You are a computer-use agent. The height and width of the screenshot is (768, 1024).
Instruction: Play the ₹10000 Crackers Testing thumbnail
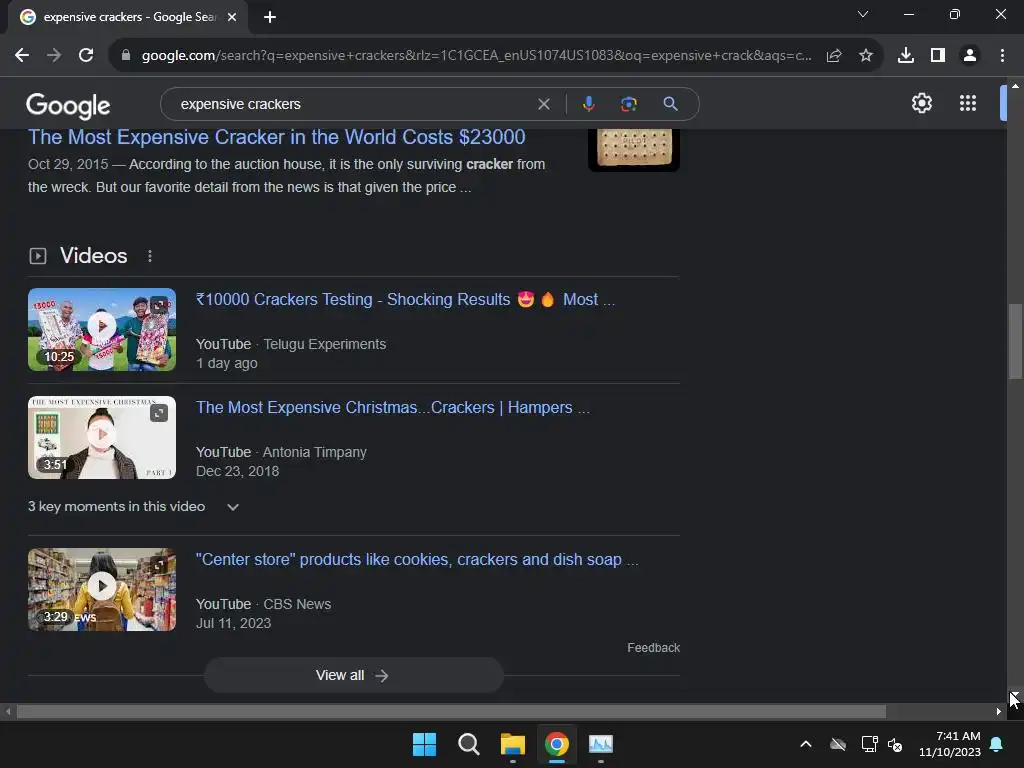point(102,329)
